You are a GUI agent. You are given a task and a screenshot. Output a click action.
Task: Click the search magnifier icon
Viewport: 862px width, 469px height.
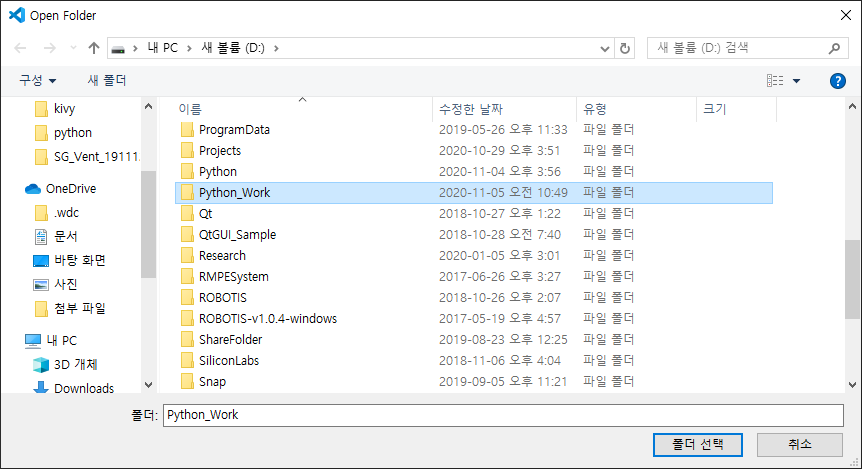835,48
